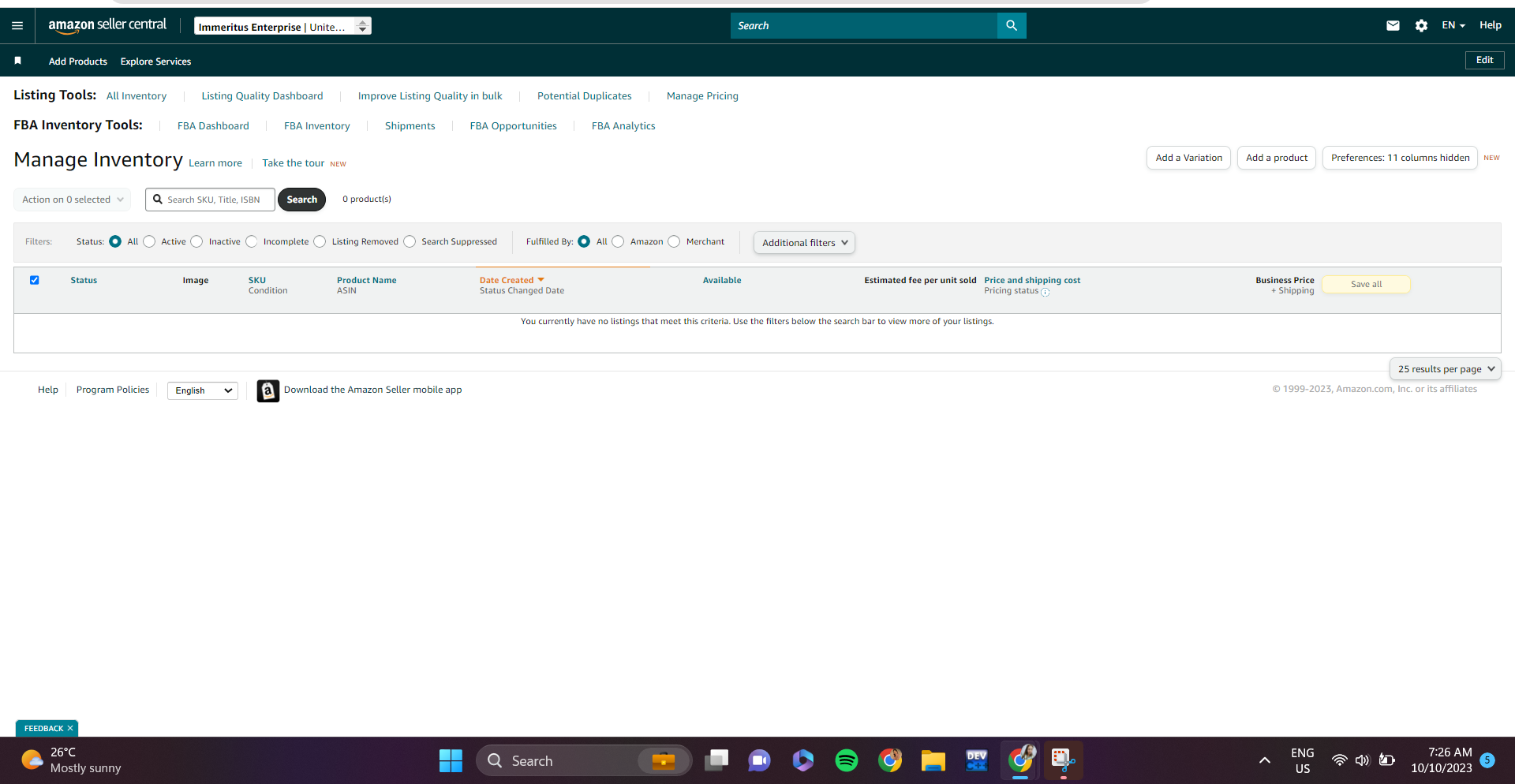Image resolution: width=1515 pixels, height=784 pixels.
Task: Open the Snipping Tool taskbar icon
Action: point(1063,761)
